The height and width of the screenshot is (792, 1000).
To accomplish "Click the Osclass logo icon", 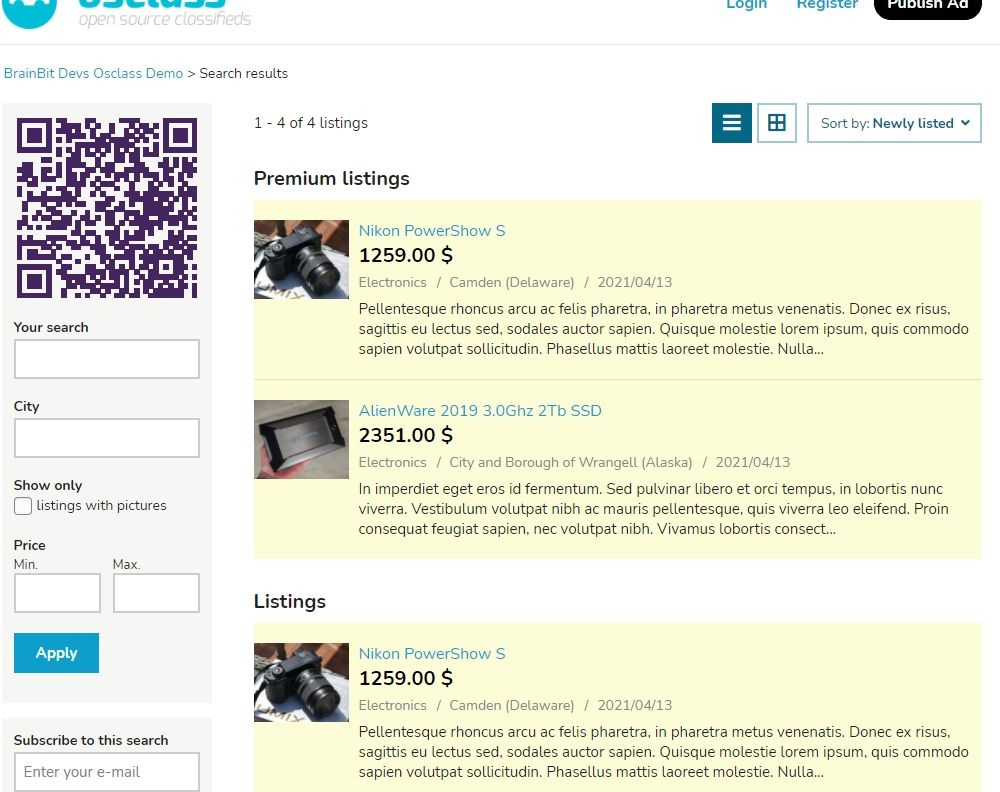I will point(28,10).
